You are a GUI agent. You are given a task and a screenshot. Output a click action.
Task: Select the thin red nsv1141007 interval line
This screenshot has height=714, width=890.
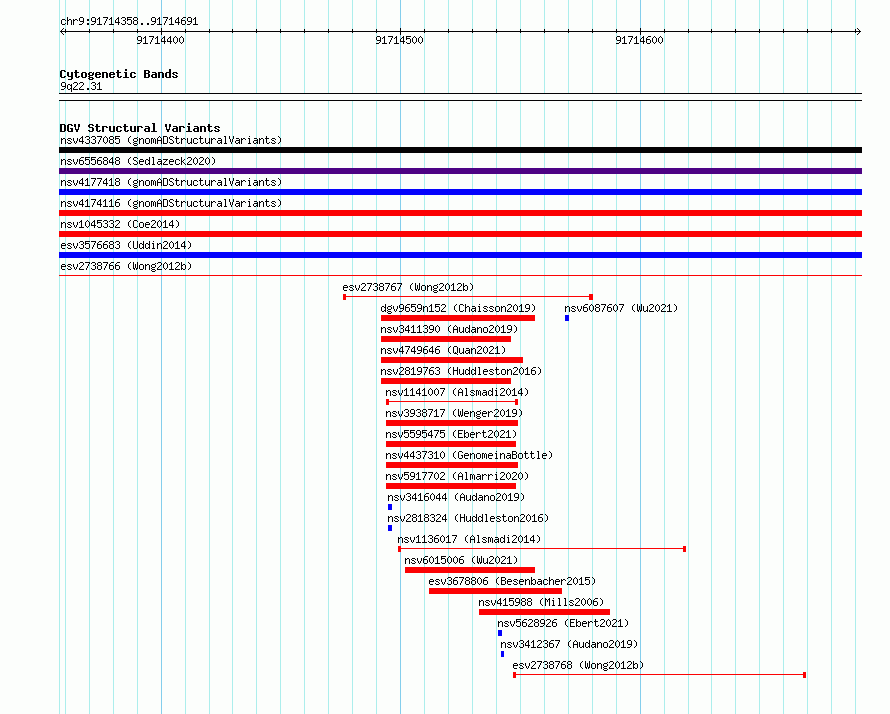(452, 402)
